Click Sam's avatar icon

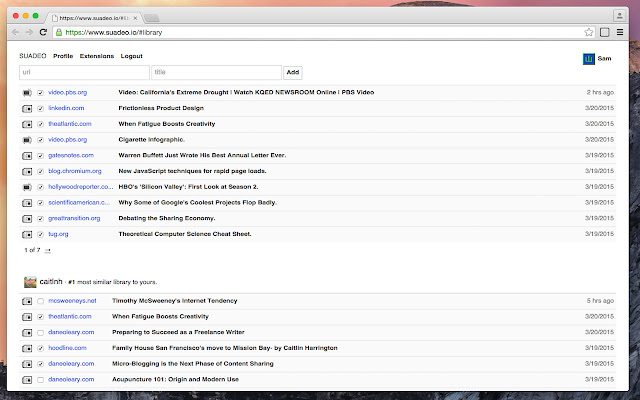pyautogui.click(x=589, y=59)
